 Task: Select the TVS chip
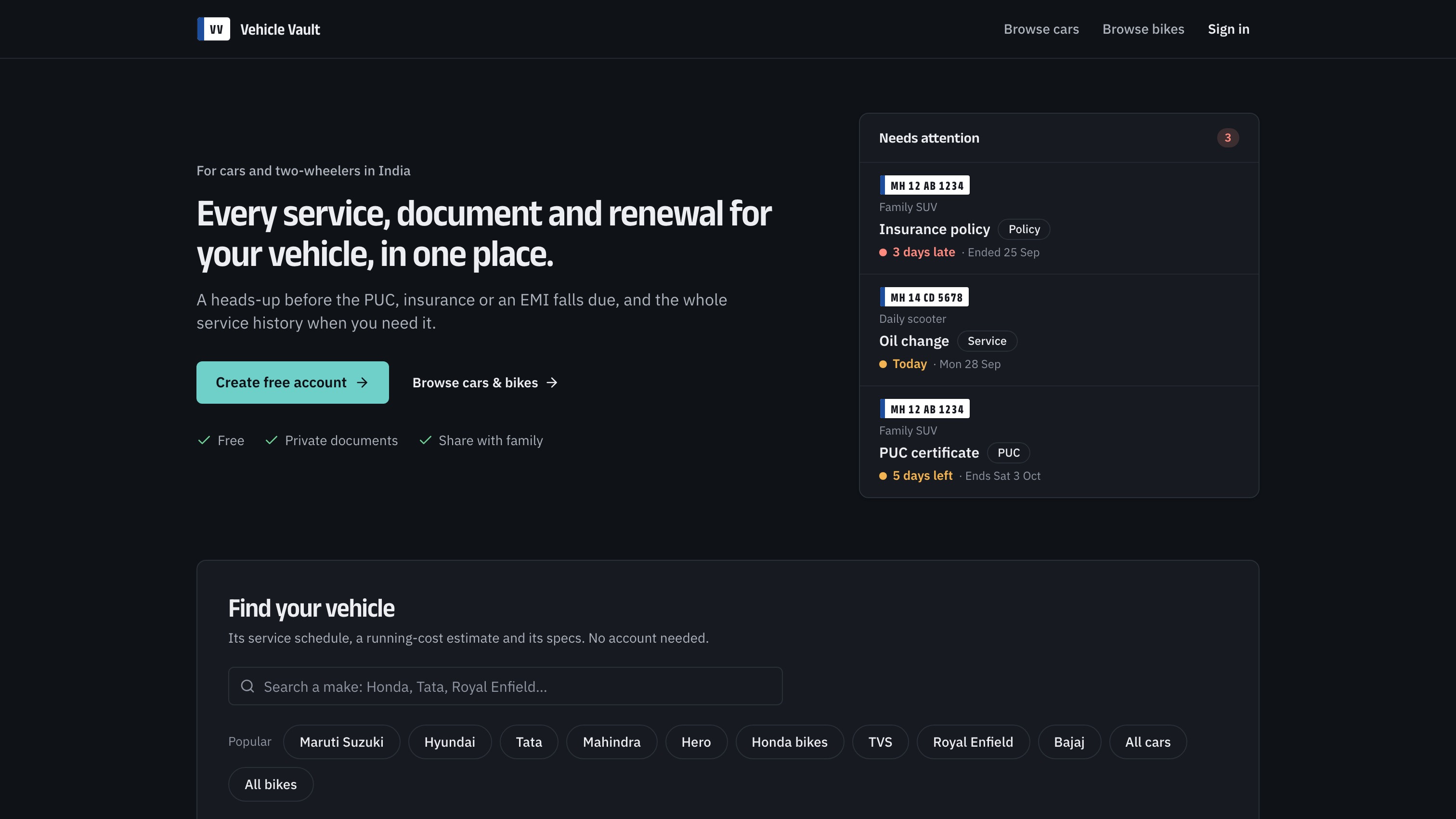coord(880,742)
